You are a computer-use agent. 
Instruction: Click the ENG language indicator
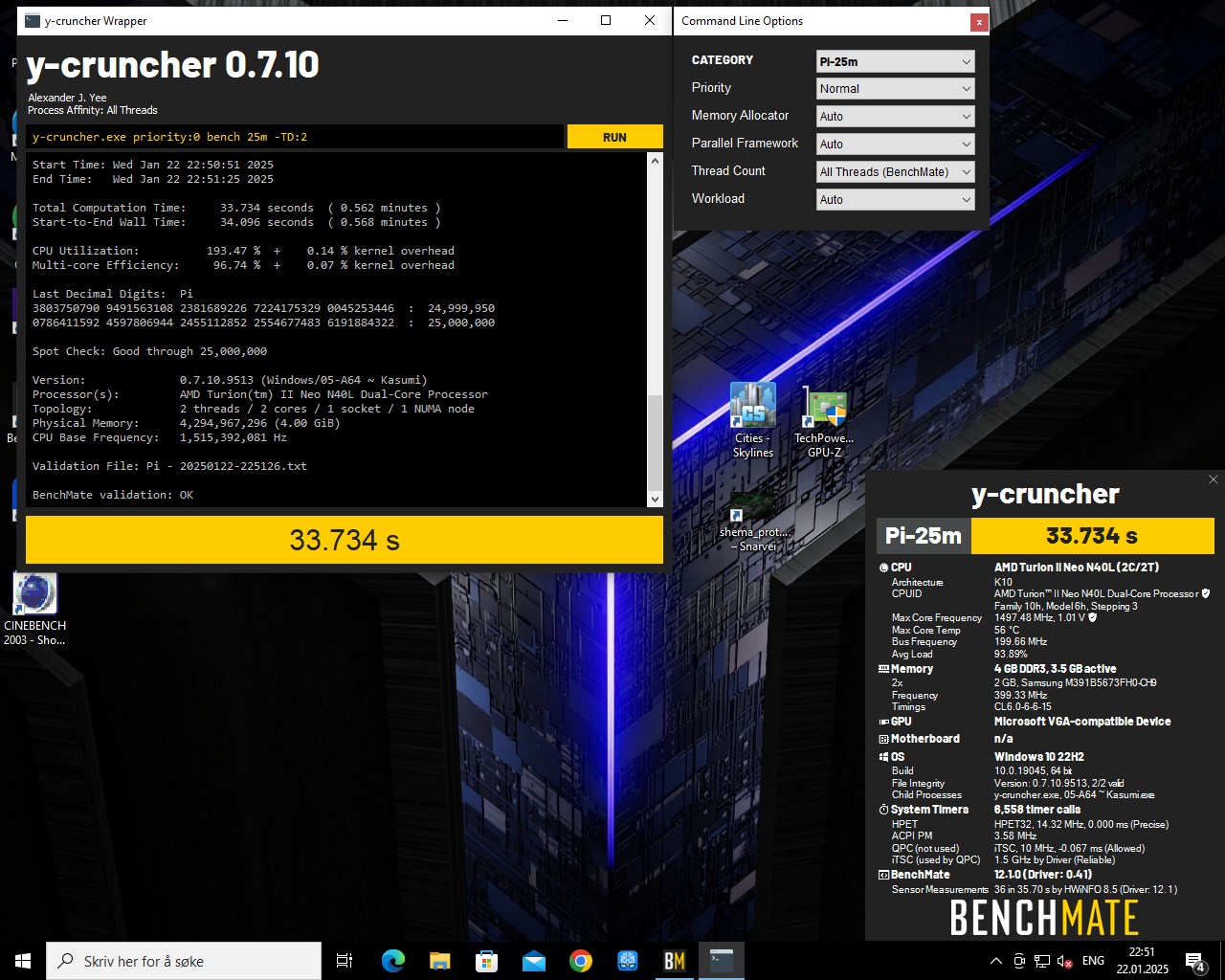[x=1093, y=961]
